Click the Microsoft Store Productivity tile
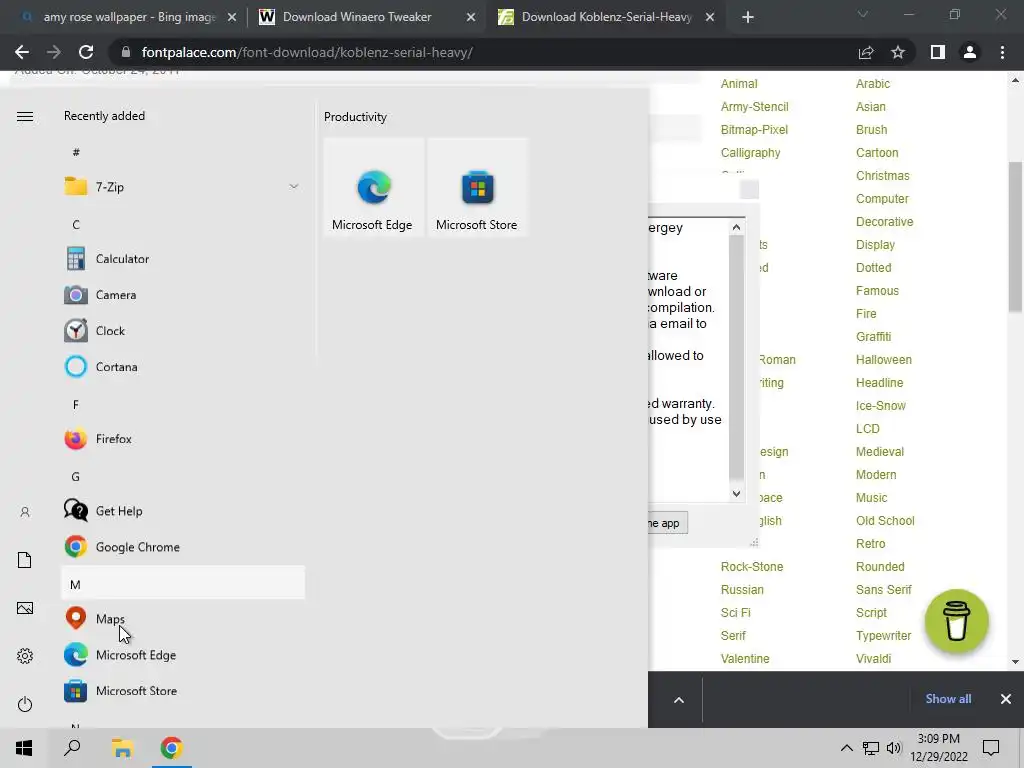This screenshot has width=1024, height=768. [477, 187]
